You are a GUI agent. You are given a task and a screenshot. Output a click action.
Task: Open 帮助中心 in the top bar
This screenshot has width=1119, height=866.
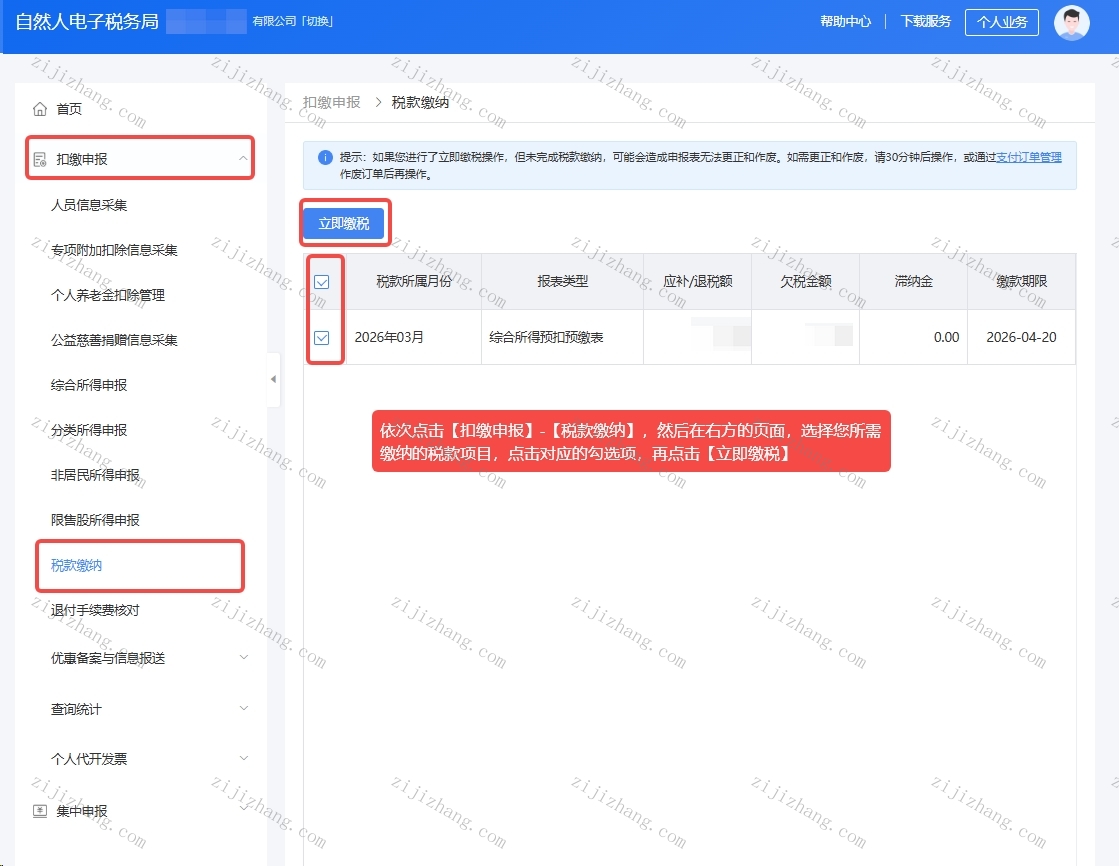[846, 21]
